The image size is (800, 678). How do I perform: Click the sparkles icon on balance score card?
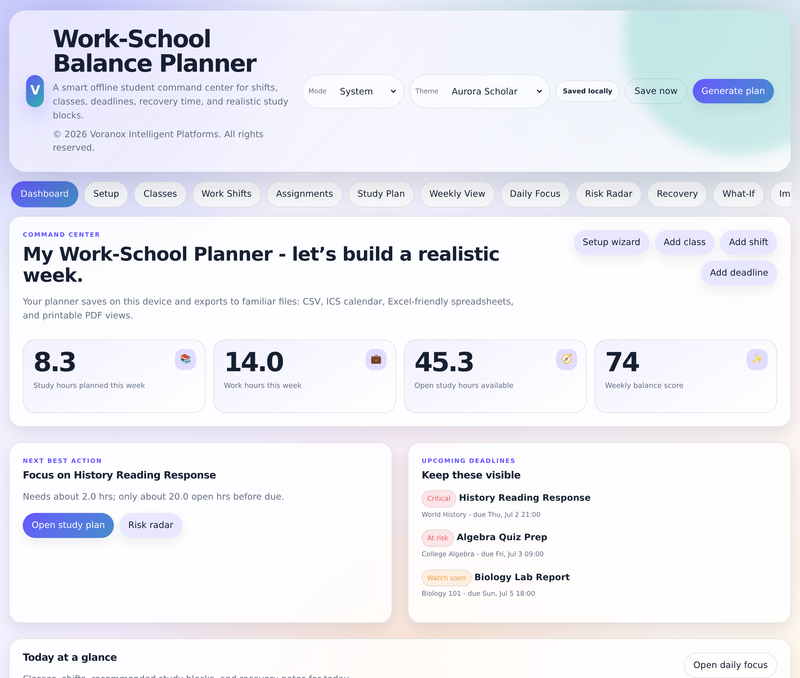pyautogui.click(x=757, y=359)
